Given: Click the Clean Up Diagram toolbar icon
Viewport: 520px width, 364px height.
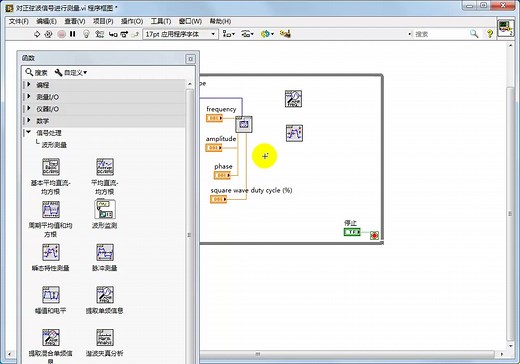Looking at the screenshot, I should tap(285, 34).
